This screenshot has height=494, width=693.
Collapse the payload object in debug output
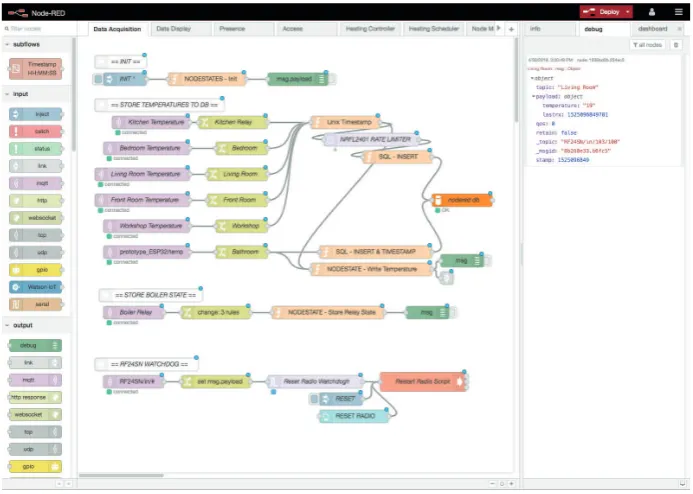pyautogui.click(x=534, y=96)
